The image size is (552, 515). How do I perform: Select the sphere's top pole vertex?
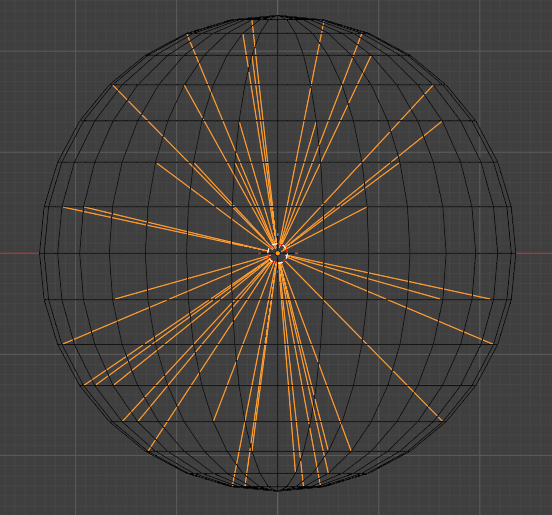point(278,15)
